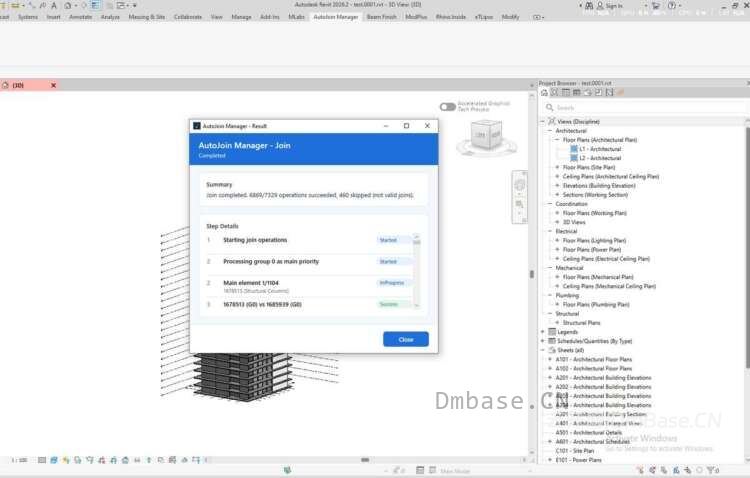Viewport: 750px width, 478px height.
Task: Open the Massing & Site ribbon tab
Action: 146,17
